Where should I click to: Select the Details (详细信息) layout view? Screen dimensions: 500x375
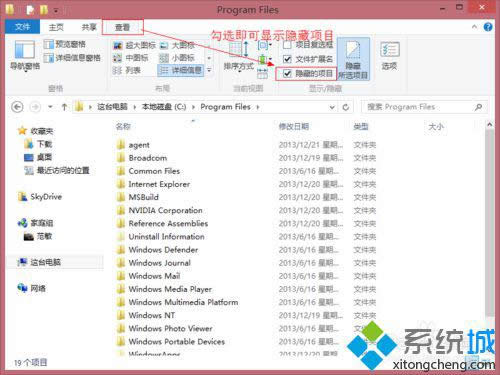click(x=181, y=70)
